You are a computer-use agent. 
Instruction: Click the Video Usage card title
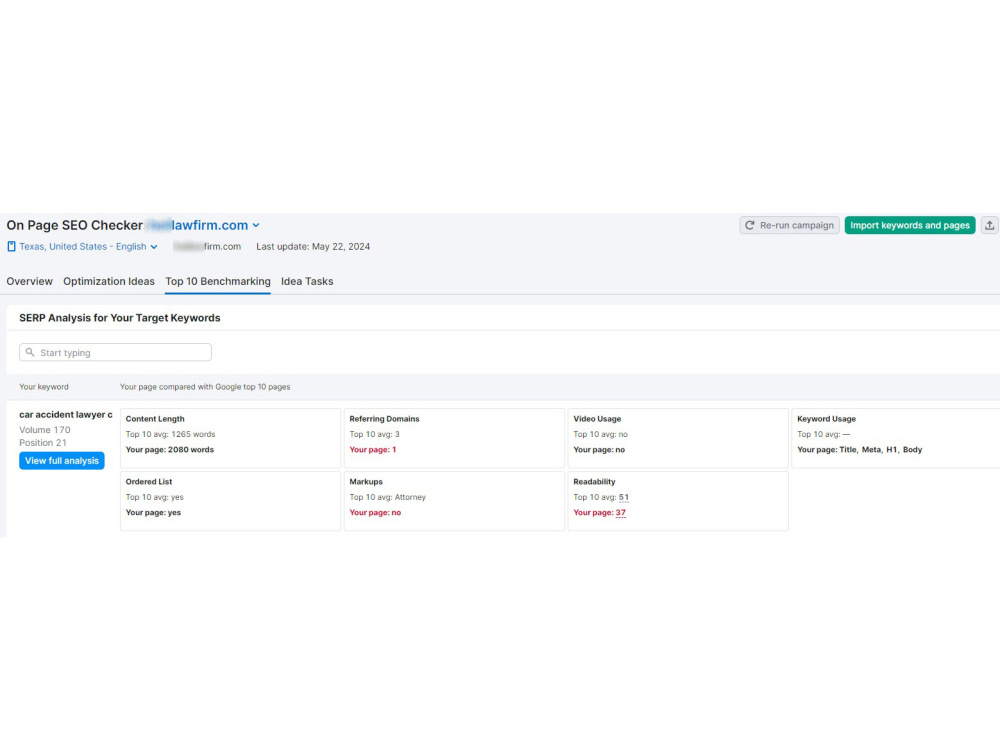(597, 419)
